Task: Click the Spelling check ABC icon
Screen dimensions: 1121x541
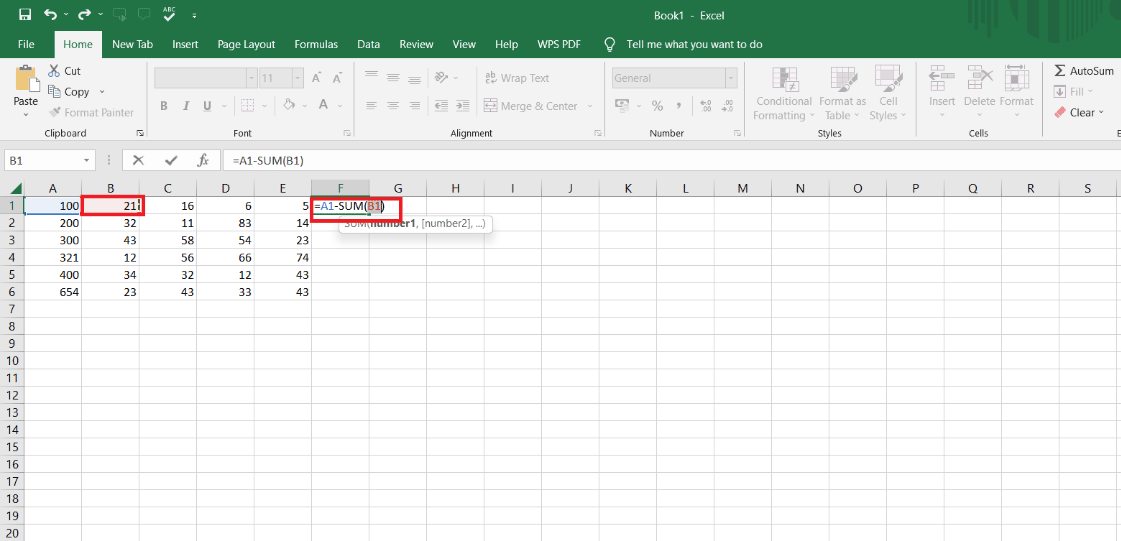Action: [169, 14]
